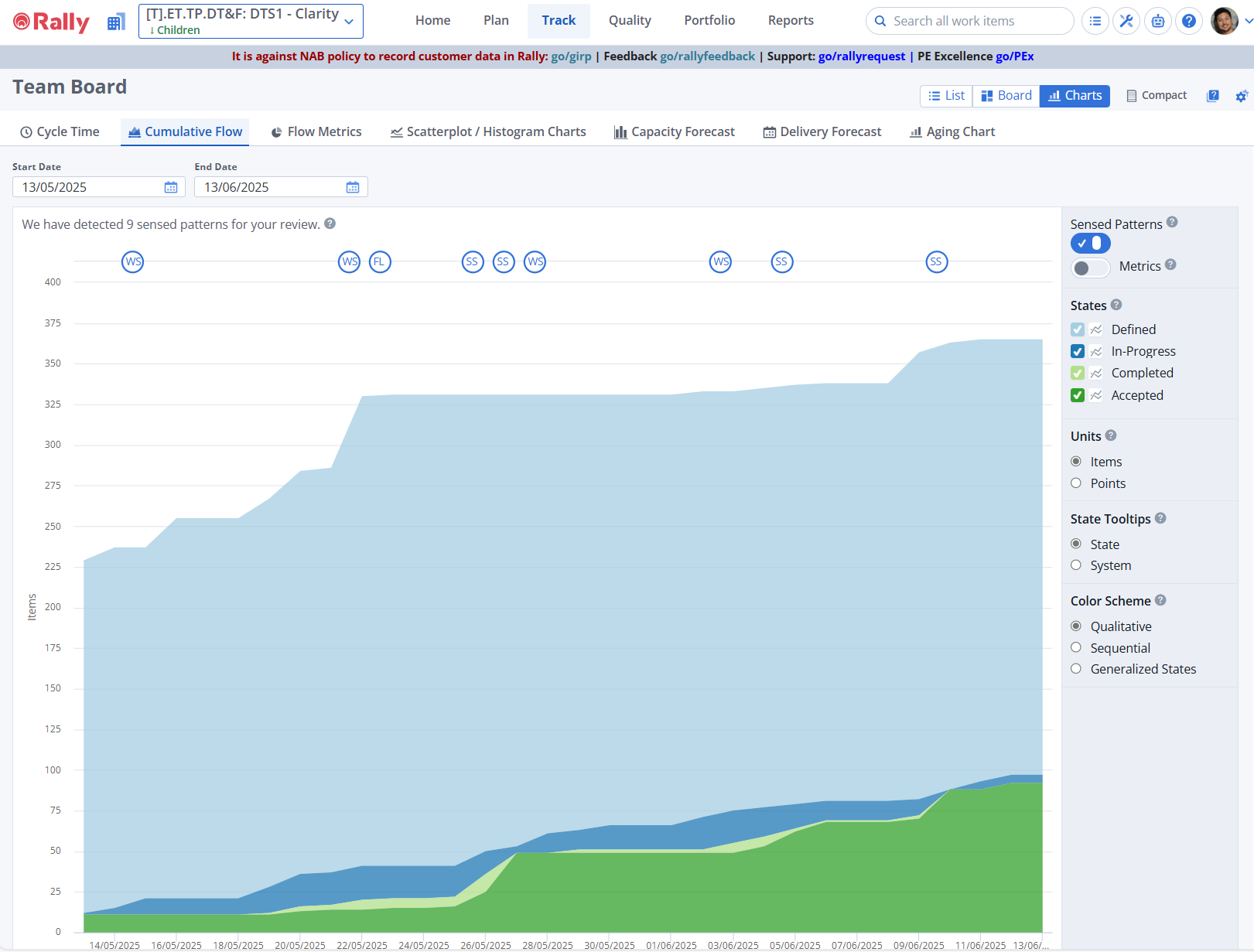This screenshot has width=1254, height=952.
Task: Click the last SS sensed pattern marker
Action: coord(937,262)
